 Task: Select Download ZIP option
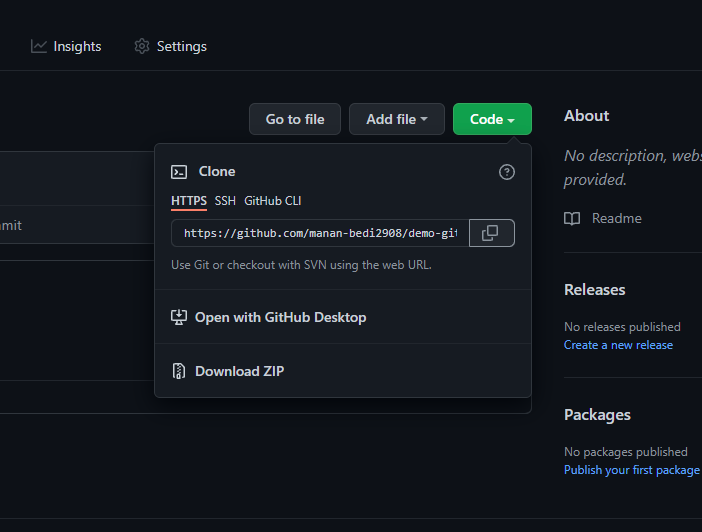click(239, 371)
